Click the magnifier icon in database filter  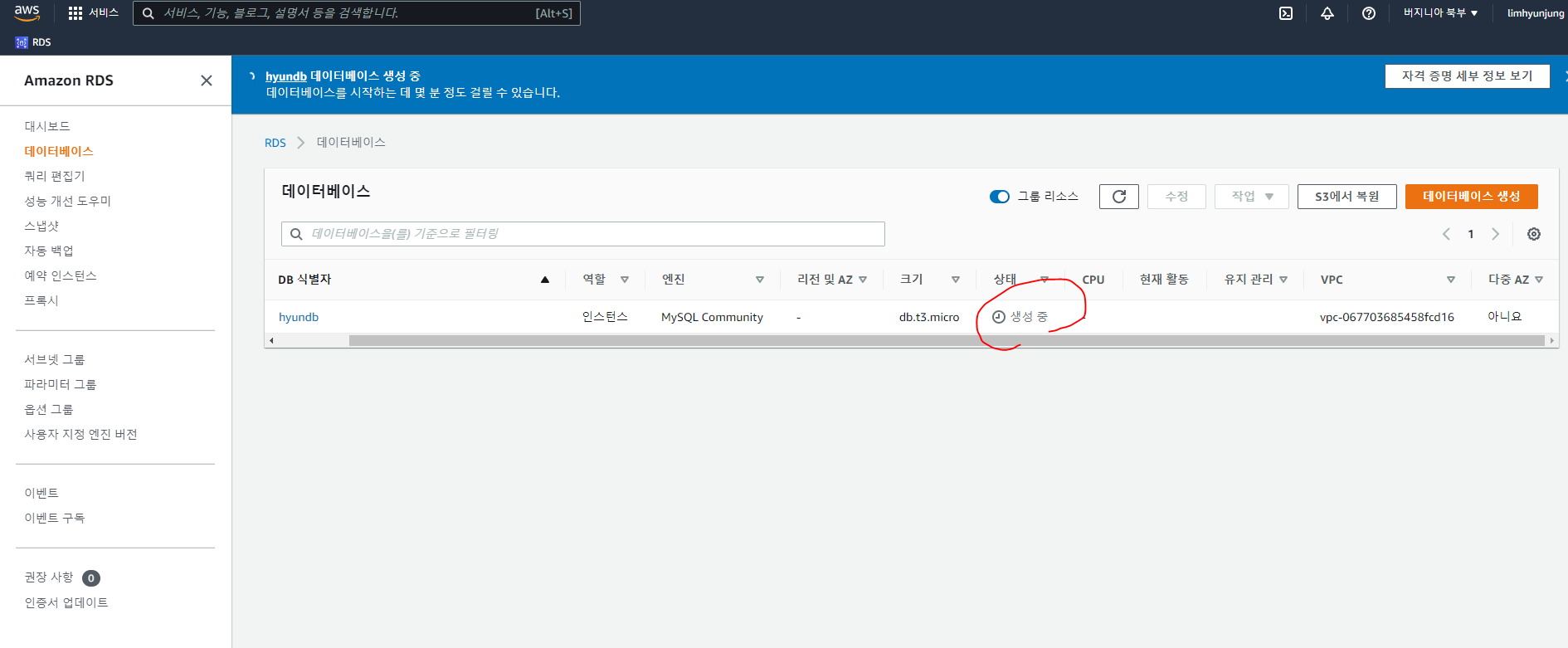tap(296, 234)
